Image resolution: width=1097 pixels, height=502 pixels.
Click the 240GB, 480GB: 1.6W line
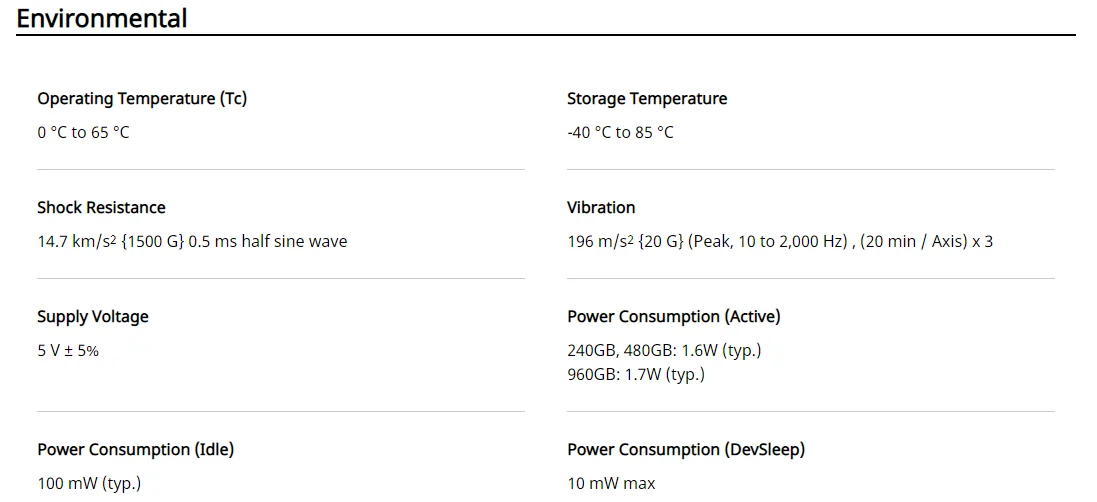[664, 350]
